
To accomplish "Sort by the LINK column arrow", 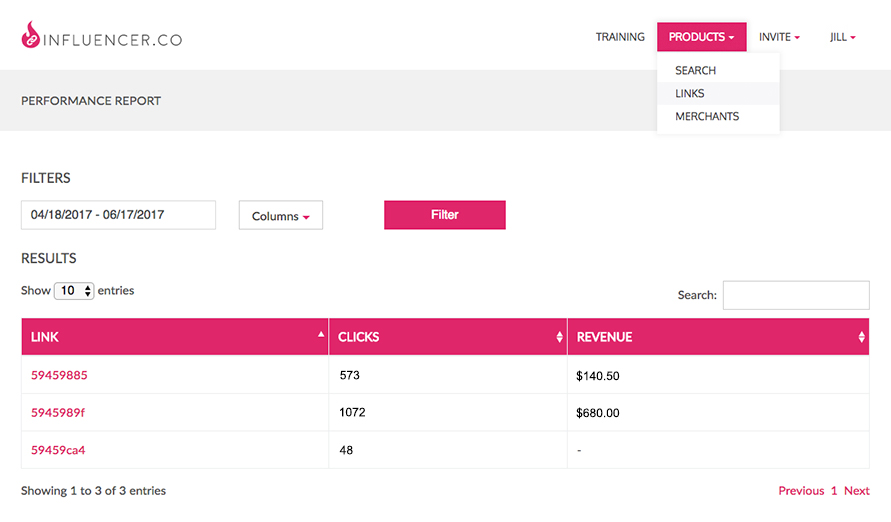I will pos(321,335).
